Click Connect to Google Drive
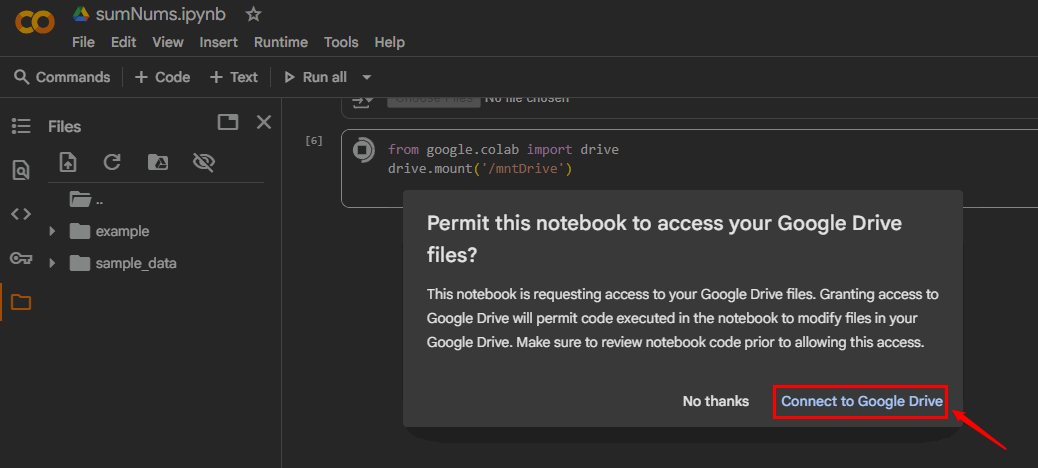This screenshot has width=1038, height=468. (861, 401)
